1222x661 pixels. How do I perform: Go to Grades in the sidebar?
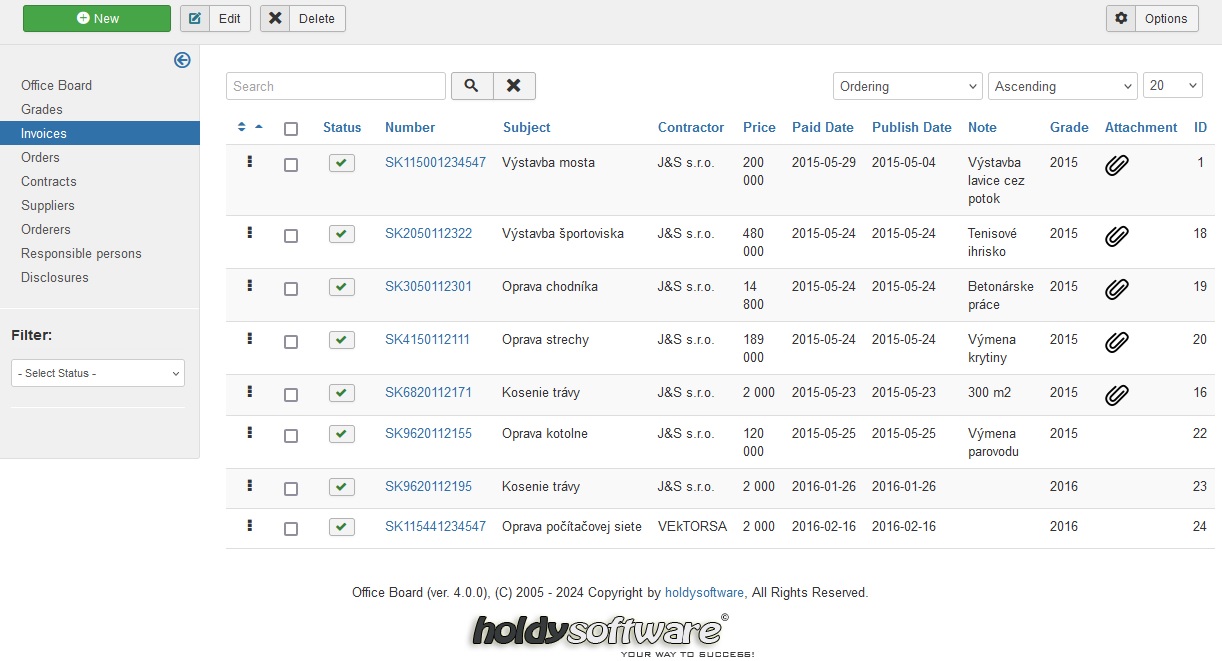pyautogui.click(x=42, y=109)
